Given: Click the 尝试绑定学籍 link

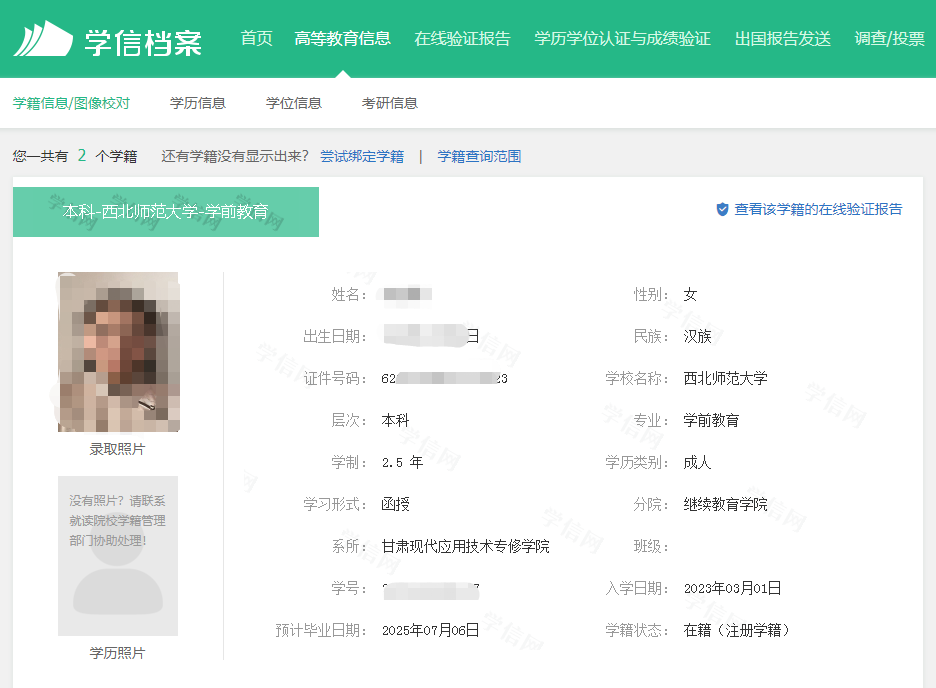Looking at the screenshot, I should [362, 156].
